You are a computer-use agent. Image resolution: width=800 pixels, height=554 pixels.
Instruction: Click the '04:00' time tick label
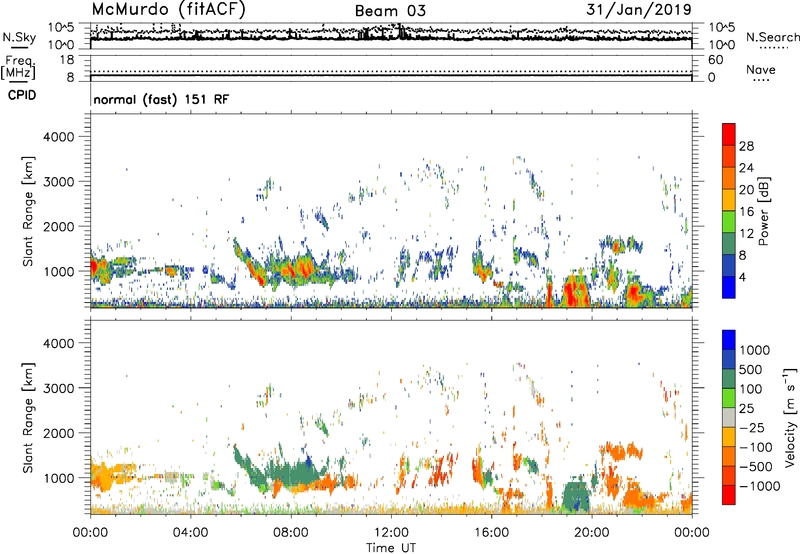pos(190,533)
